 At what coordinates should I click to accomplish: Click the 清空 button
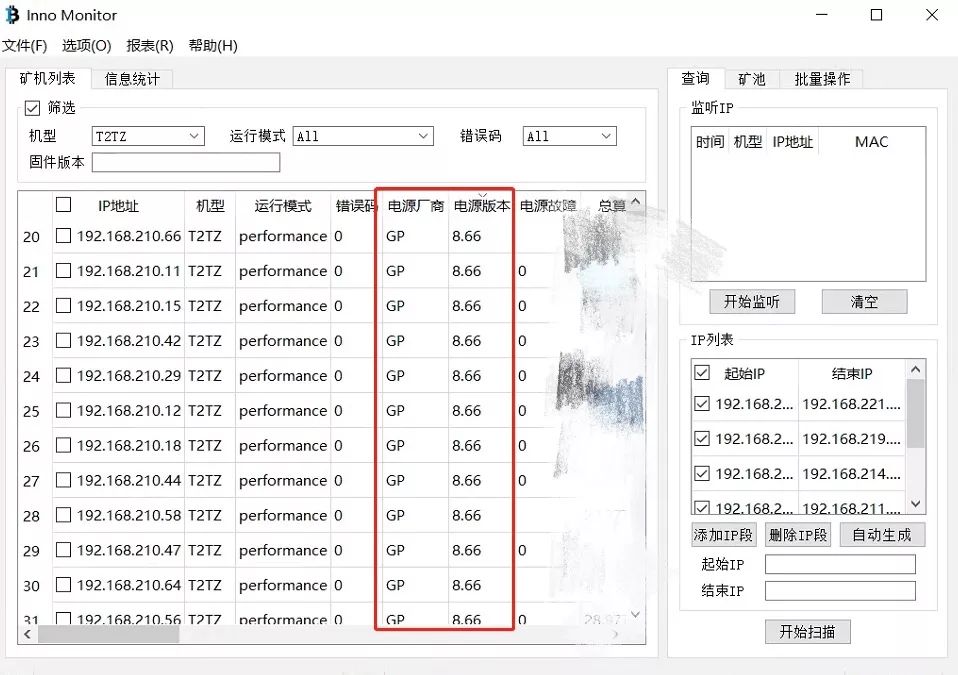click(864, 301)
